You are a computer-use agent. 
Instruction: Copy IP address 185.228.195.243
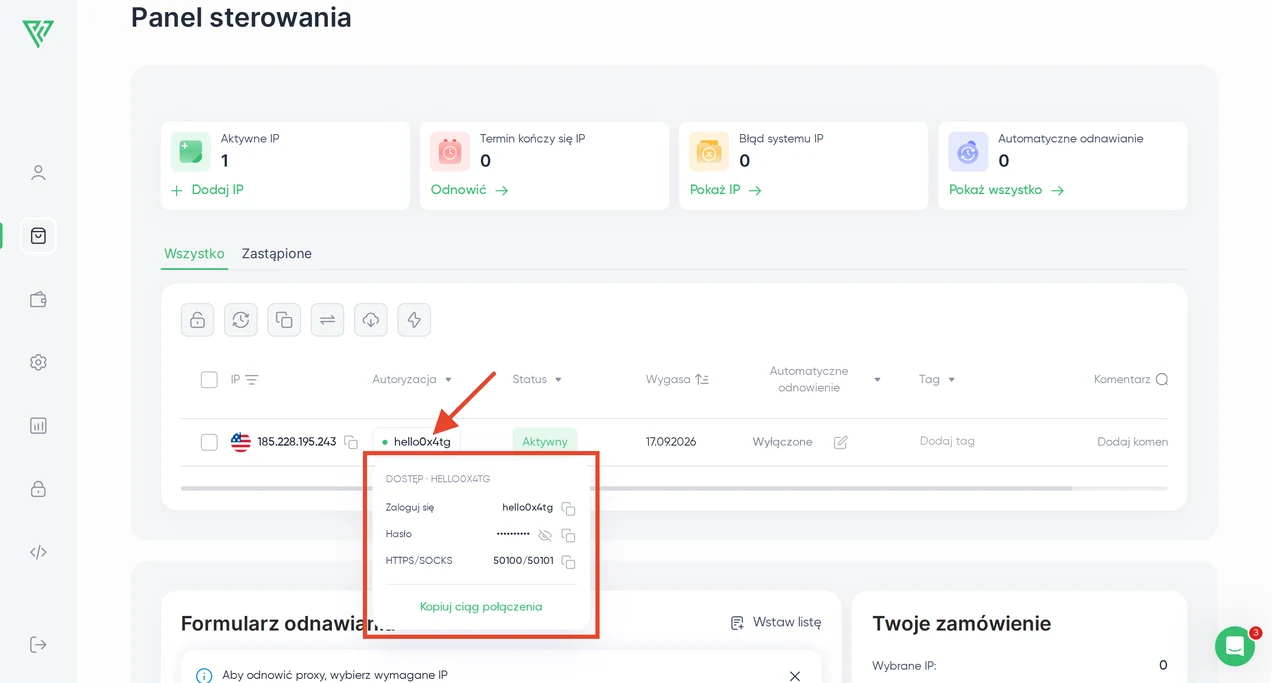pos(351,442)
